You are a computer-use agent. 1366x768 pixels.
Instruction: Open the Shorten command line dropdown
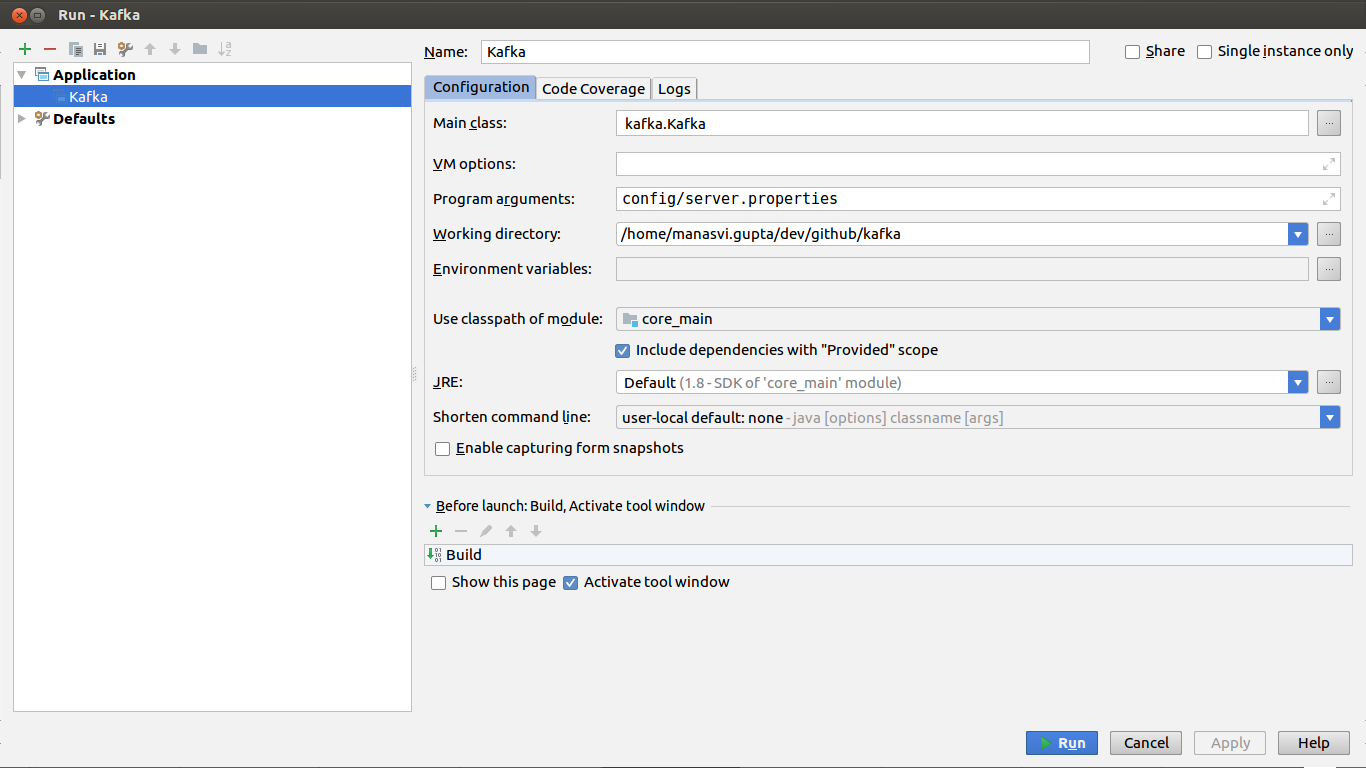tap(1330, 417)
